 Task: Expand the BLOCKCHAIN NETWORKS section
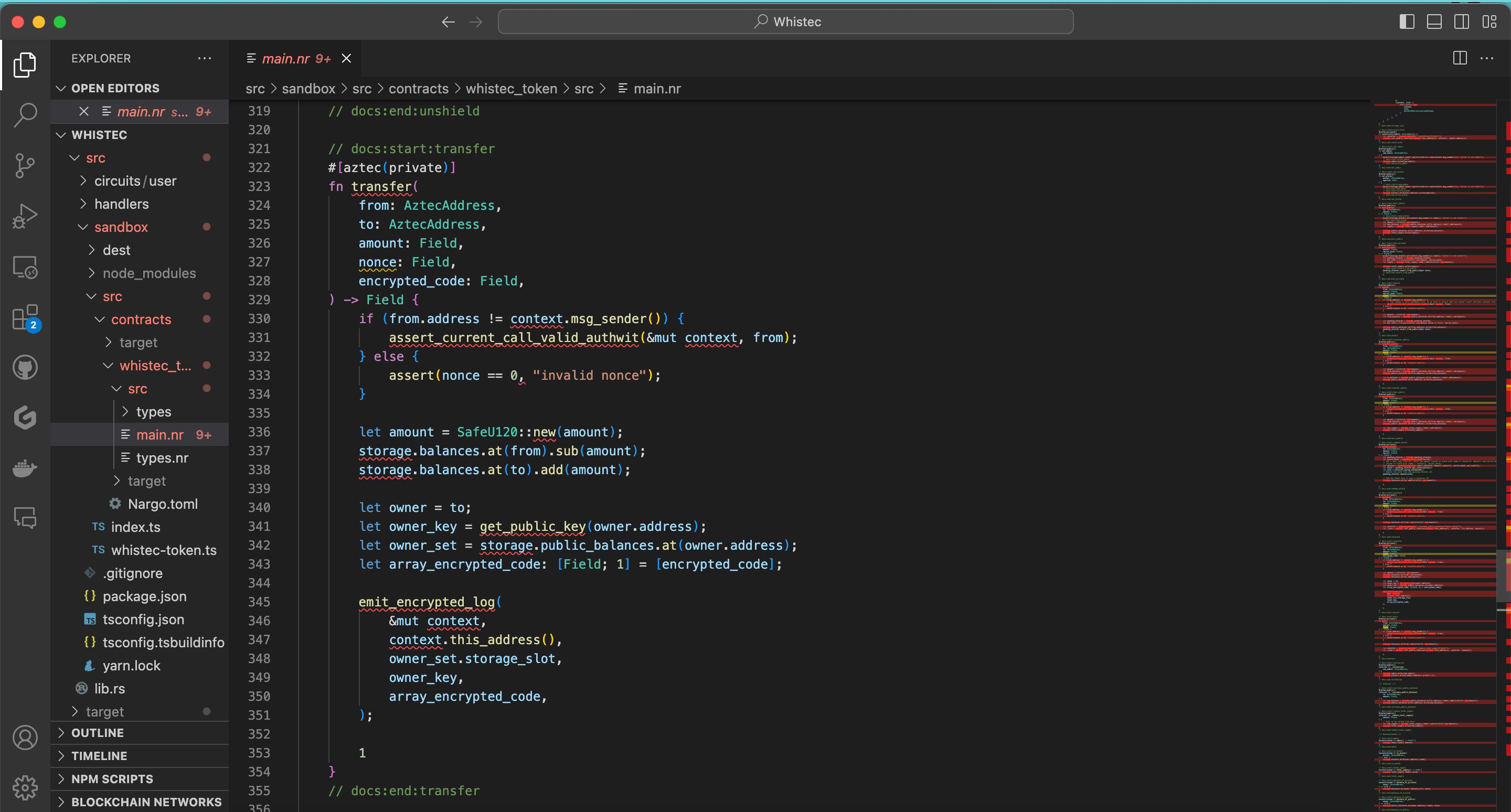pos(140,802)
